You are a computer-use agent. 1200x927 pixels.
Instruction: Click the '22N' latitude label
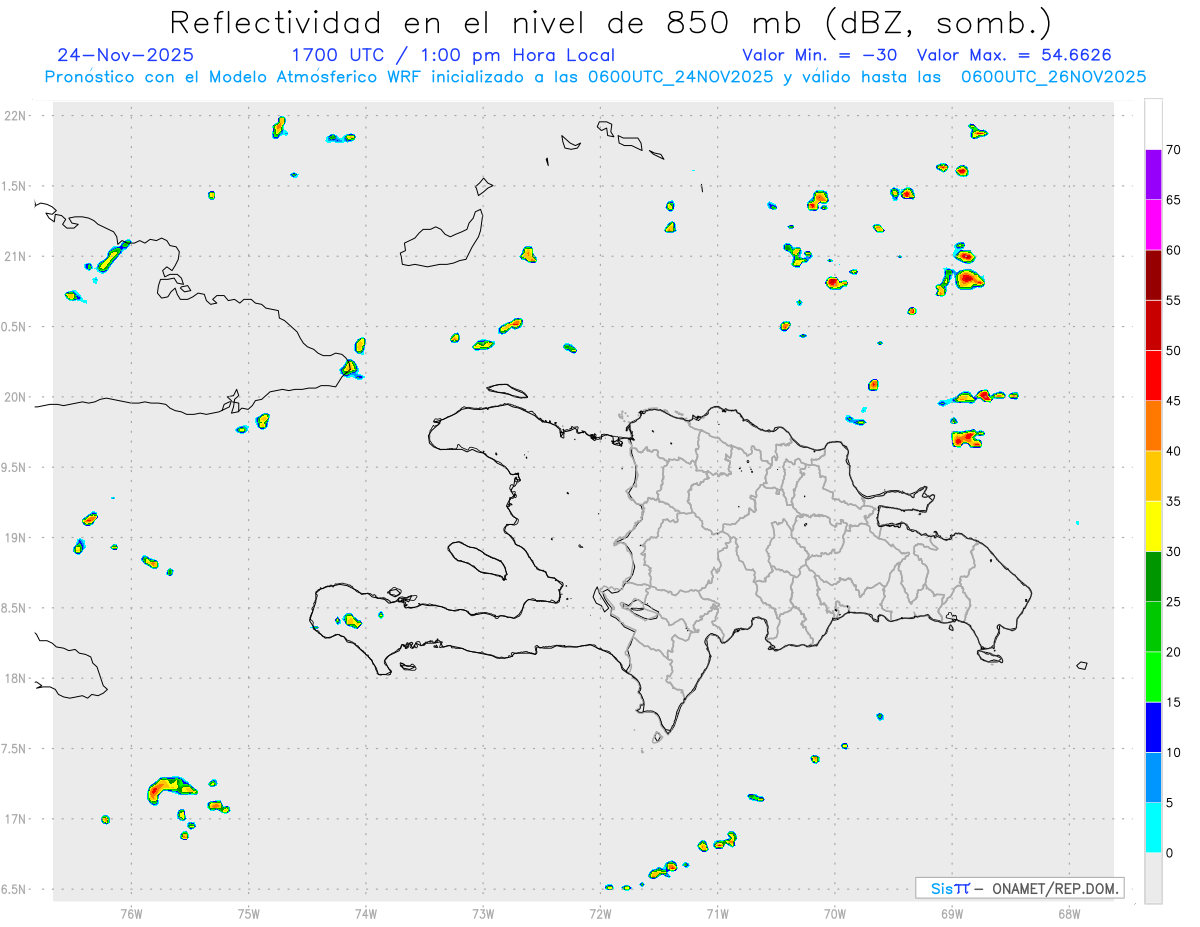pyautogui.click(x=15, y=116)
